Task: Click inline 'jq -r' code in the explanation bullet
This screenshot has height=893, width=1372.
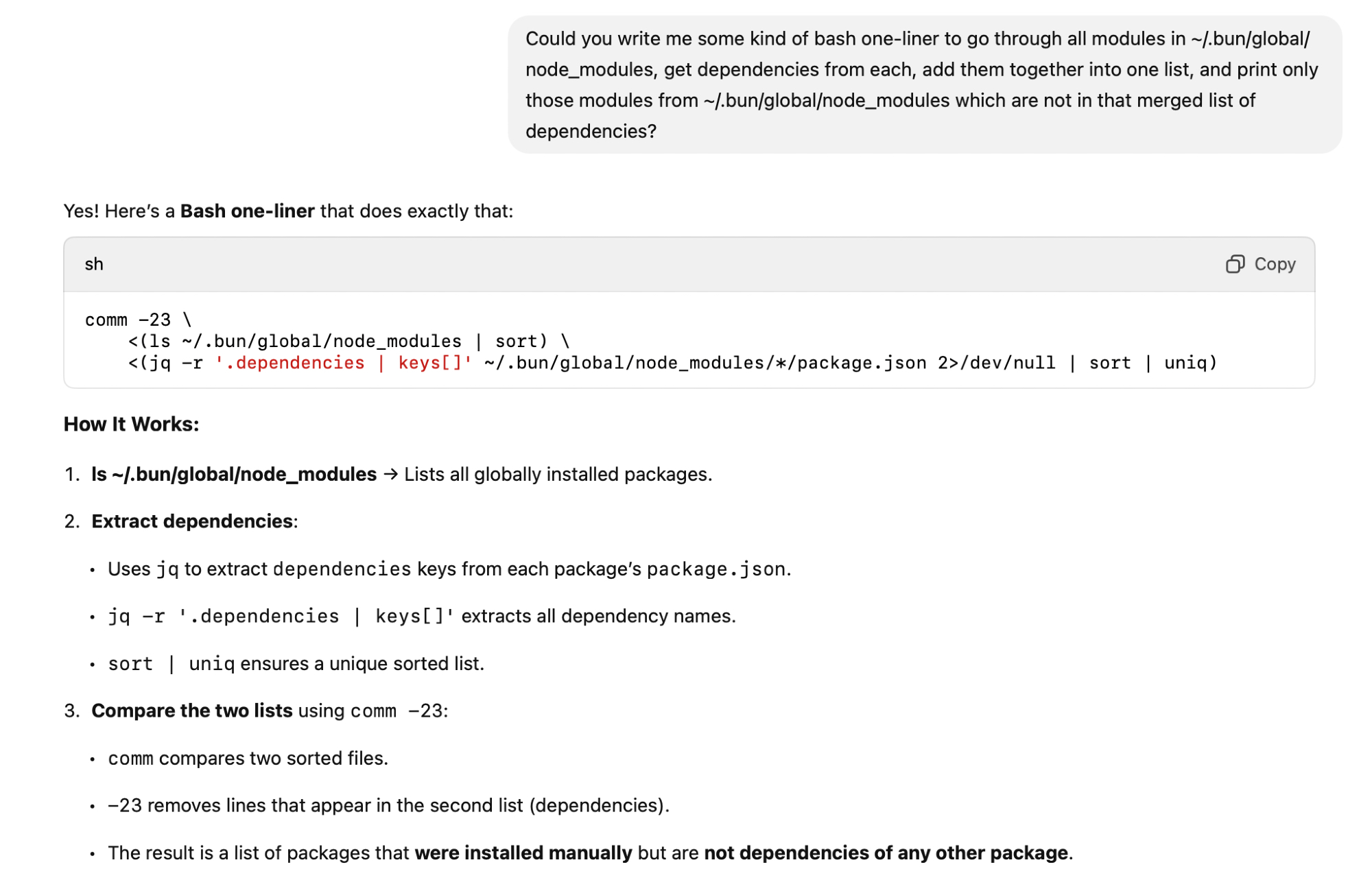Action: pos(137,616)
